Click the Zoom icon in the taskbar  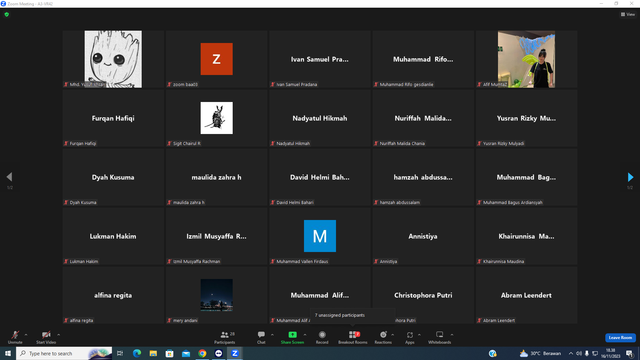tap(235, 353)
